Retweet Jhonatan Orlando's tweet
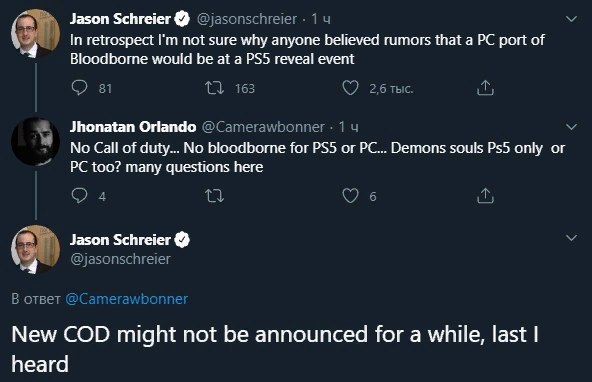Image resolution: width=592 pixels, height=382 pixels. 214,196
